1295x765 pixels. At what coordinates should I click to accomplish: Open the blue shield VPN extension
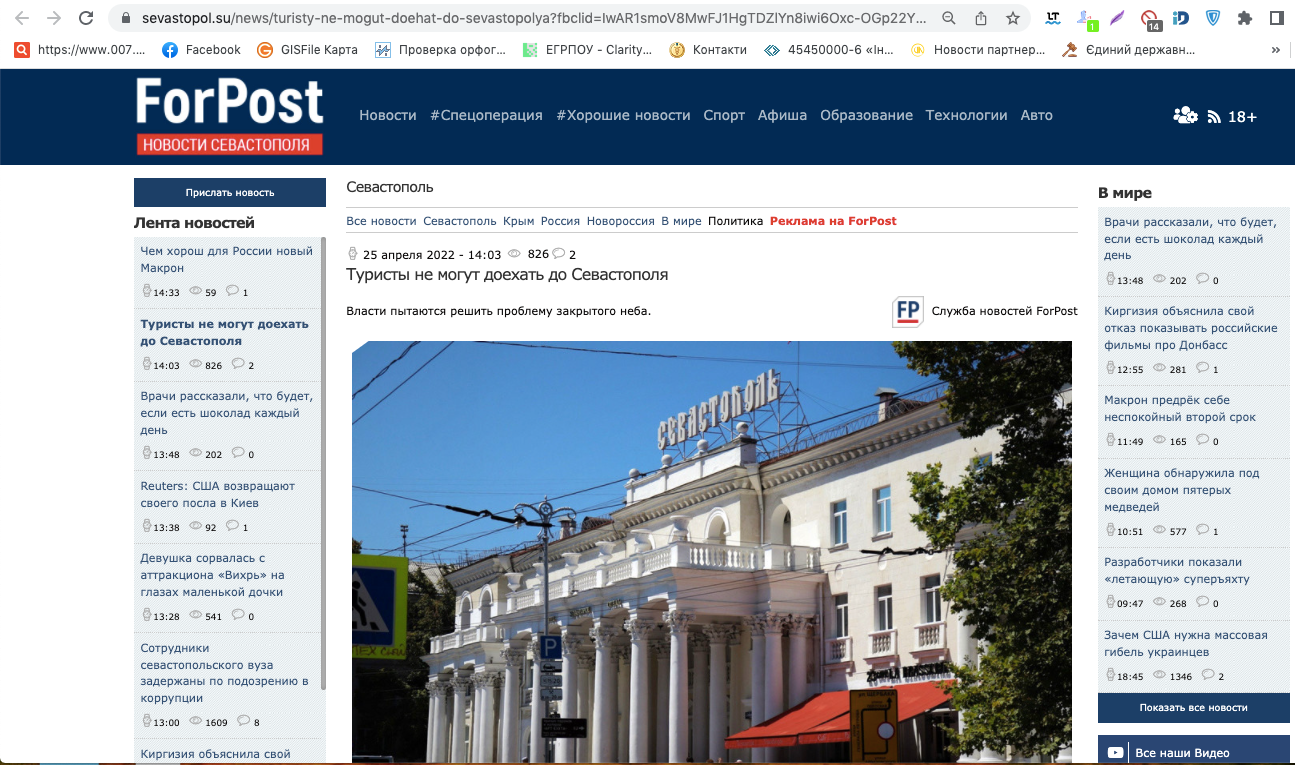1212,18
